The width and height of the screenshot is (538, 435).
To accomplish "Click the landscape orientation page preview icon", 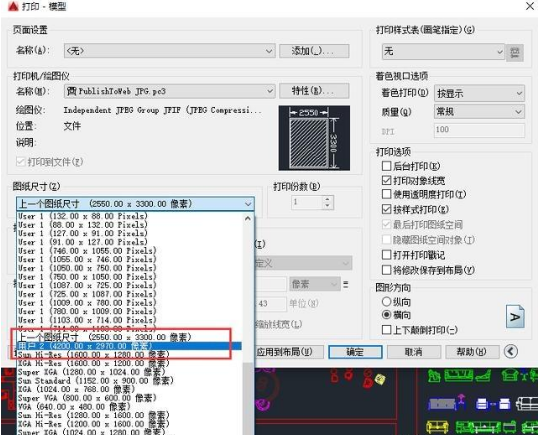I will pyautogui.click(x=515, y=317).
